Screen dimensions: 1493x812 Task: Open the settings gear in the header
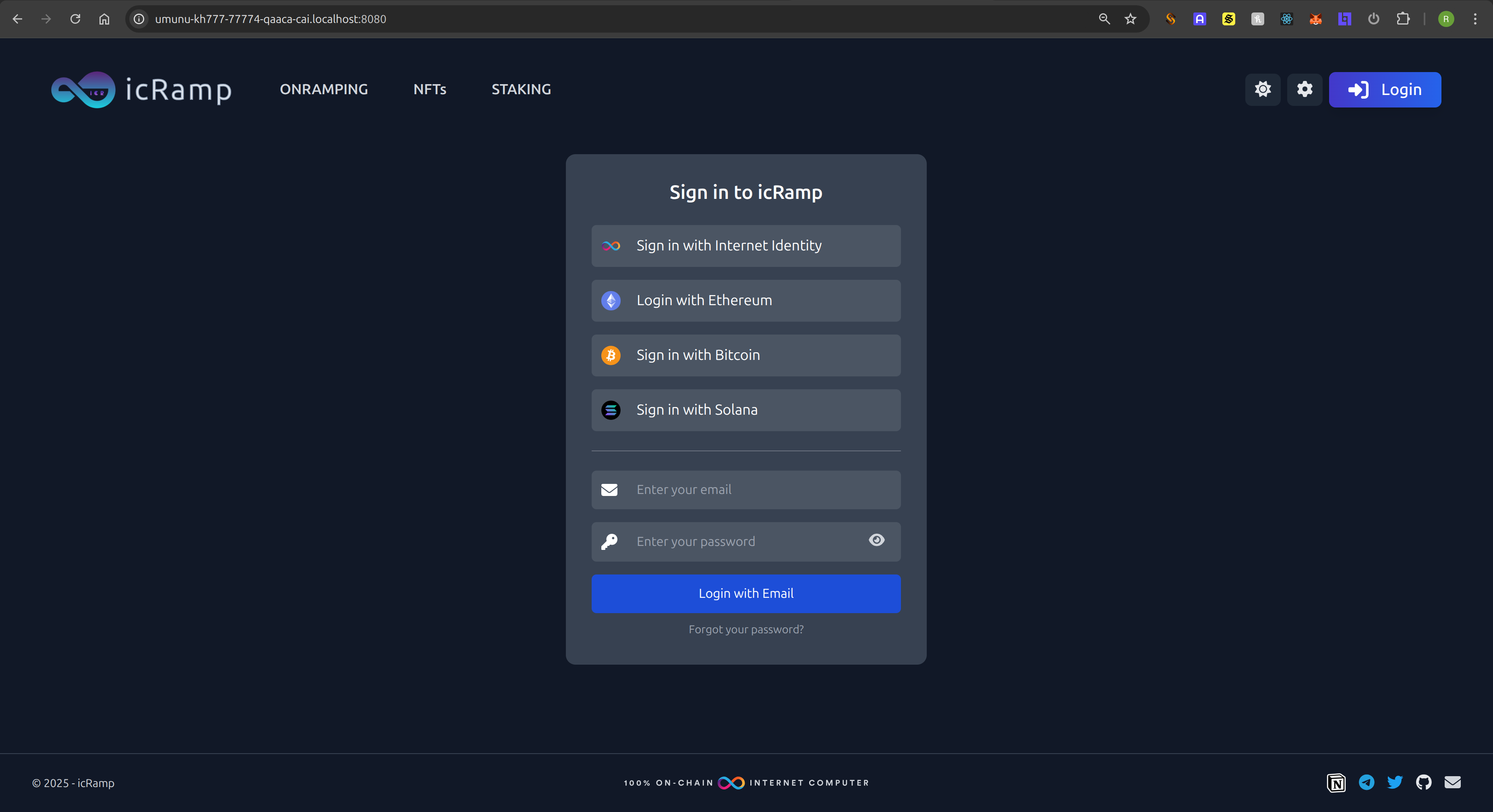[x=1304, y=89]
